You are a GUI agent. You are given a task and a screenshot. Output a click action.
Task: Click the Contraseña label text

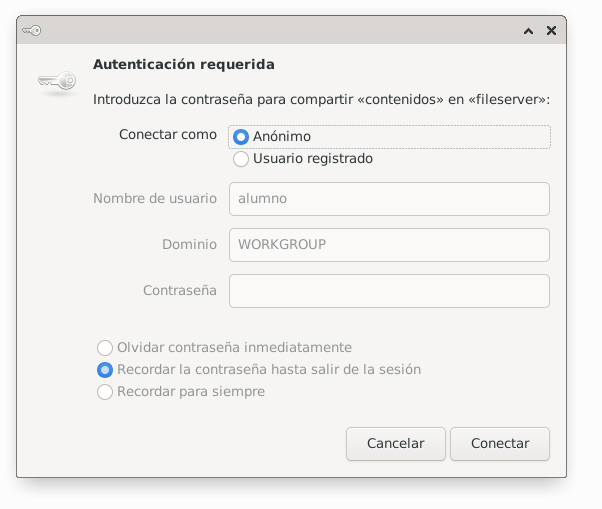pos(180,291)
